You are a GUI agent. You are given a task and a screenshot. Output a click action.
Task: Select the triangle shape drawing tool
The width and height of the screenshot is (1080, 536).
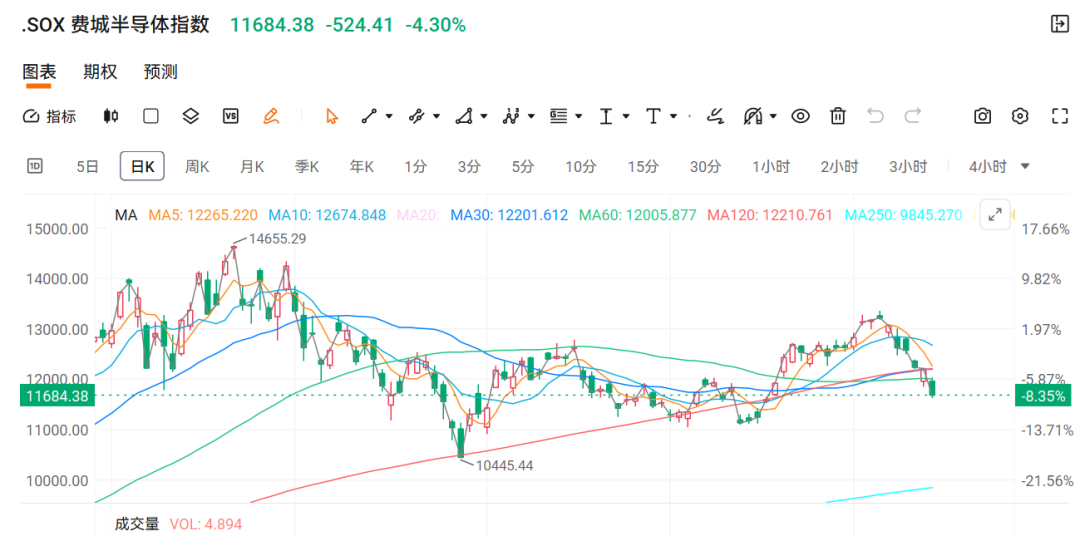click(x=464, y=116)
